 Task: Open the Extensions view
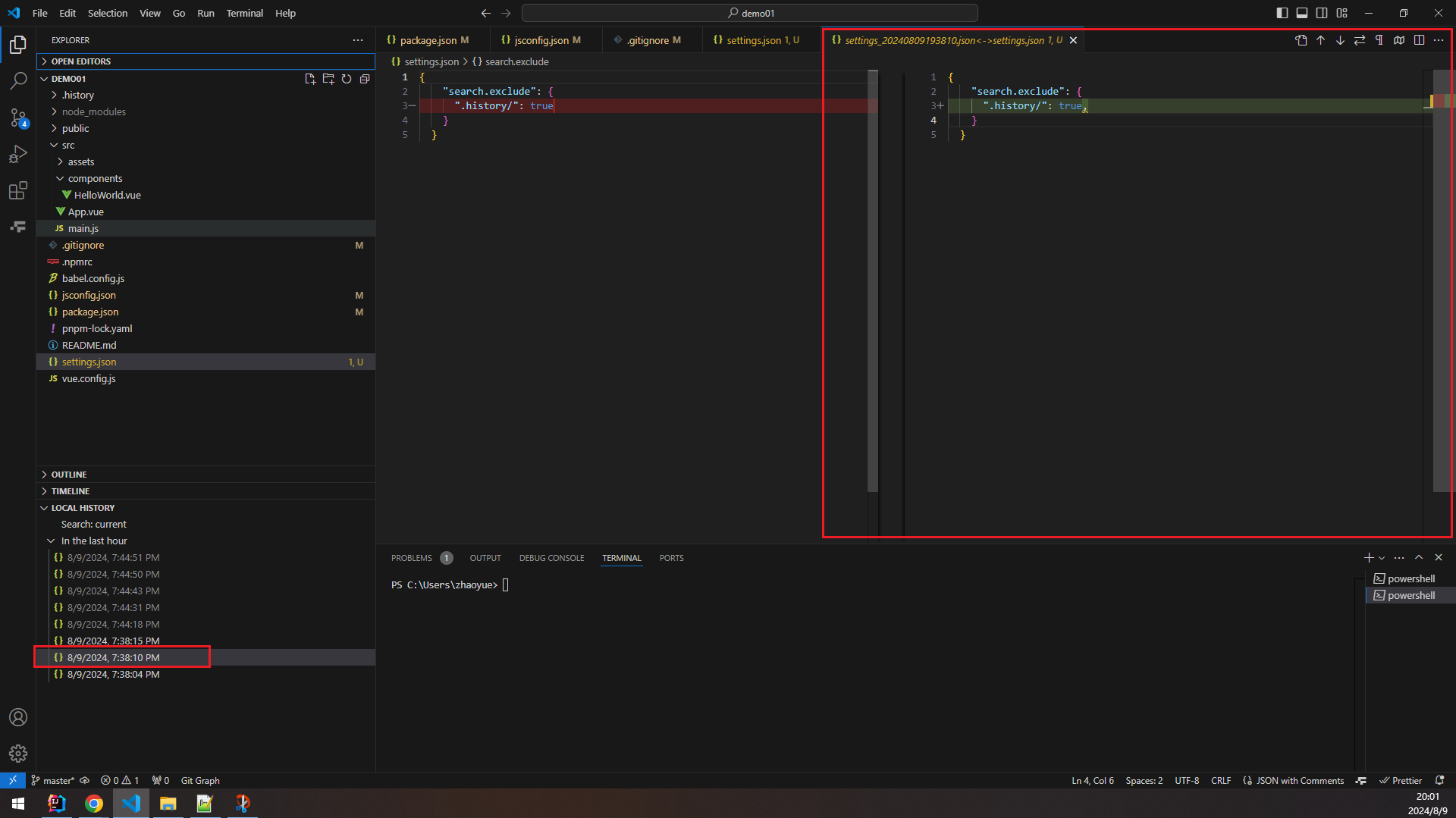coord(18,190)
